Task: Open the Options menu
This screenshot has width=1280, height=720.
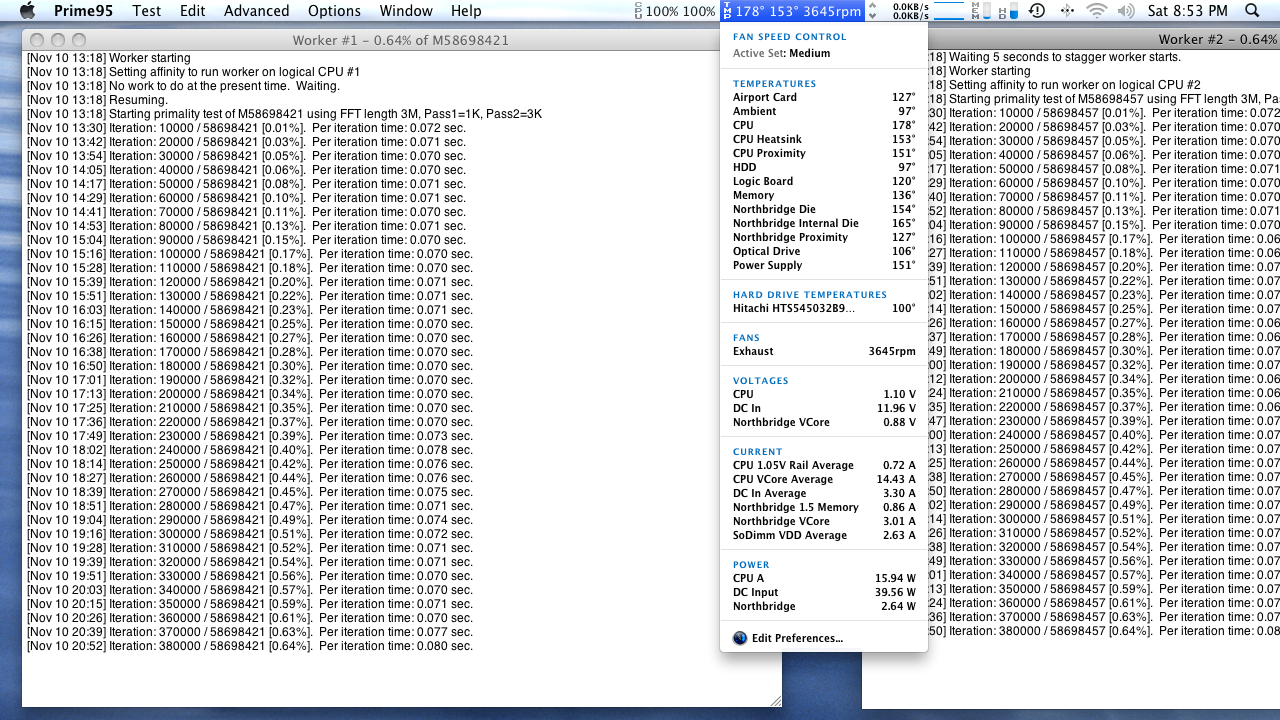Action: (334, 11)
